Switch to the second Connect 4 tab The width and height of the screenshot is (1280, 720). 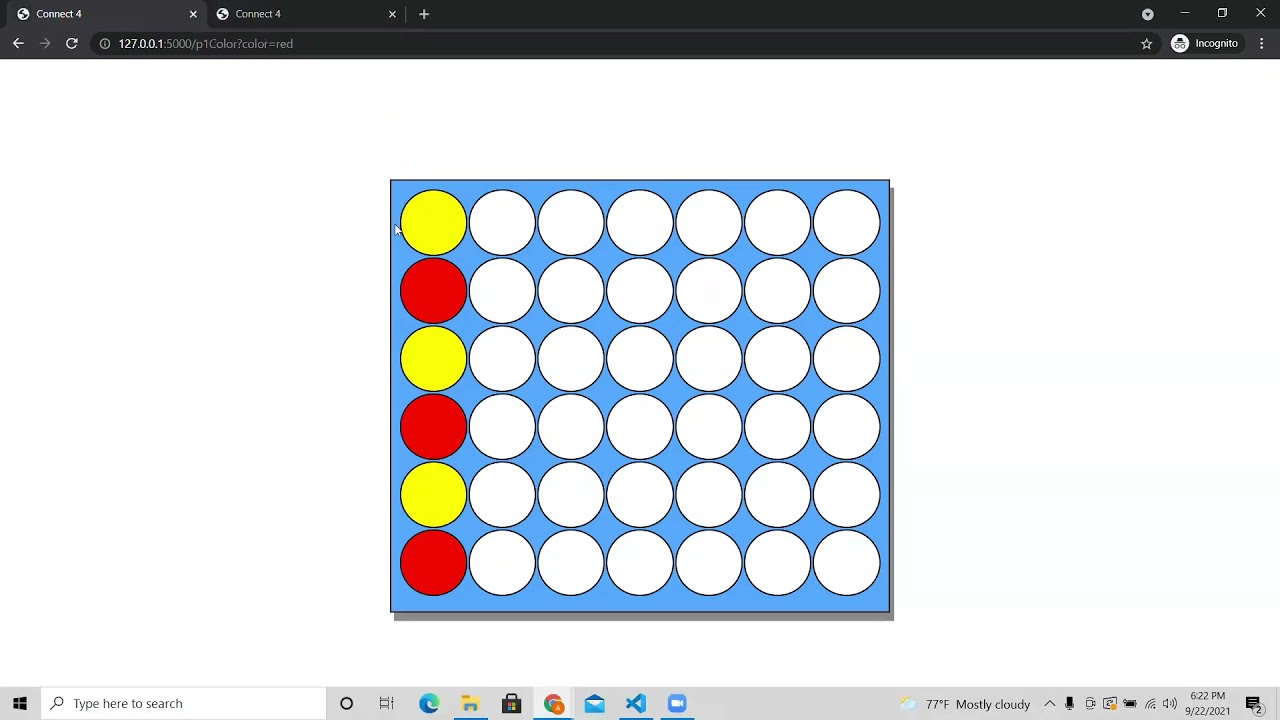300,14
